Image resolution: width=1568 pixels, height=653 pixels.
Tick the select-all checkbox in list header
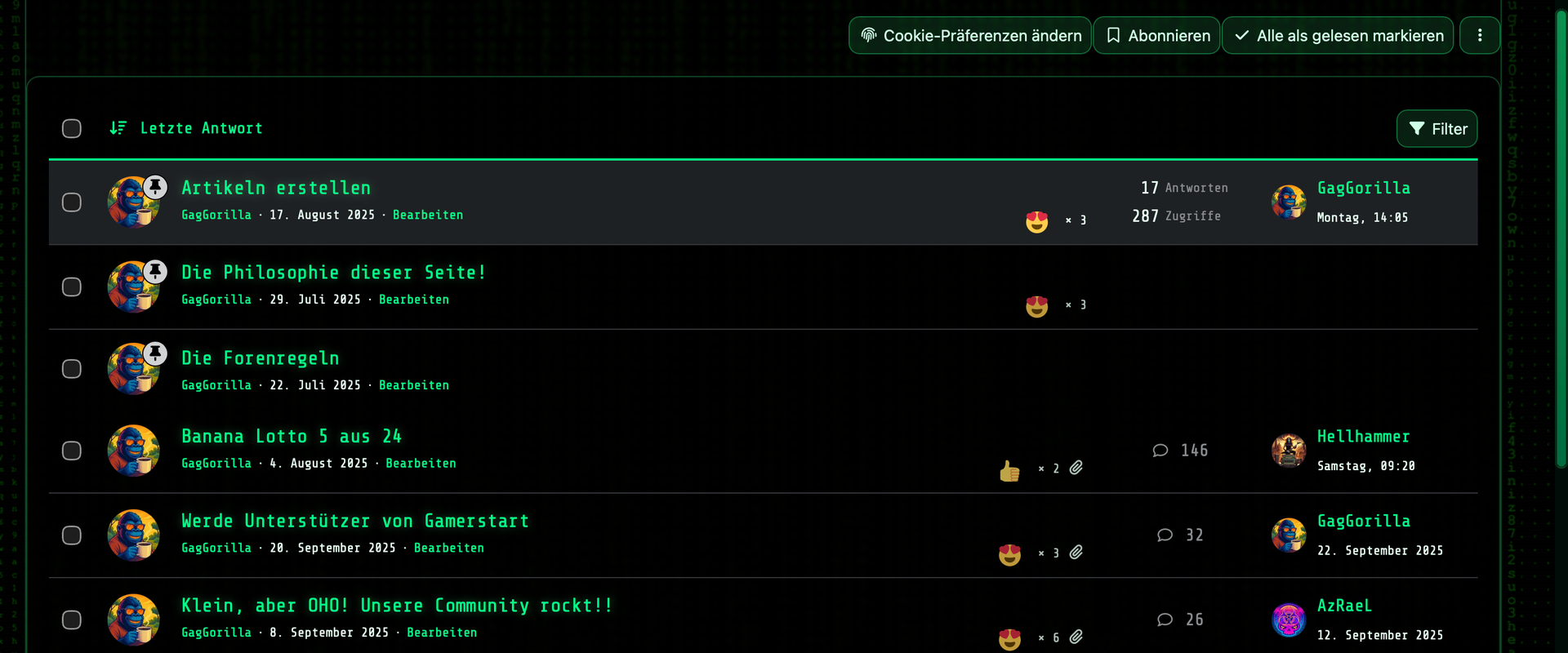(72, 129)
